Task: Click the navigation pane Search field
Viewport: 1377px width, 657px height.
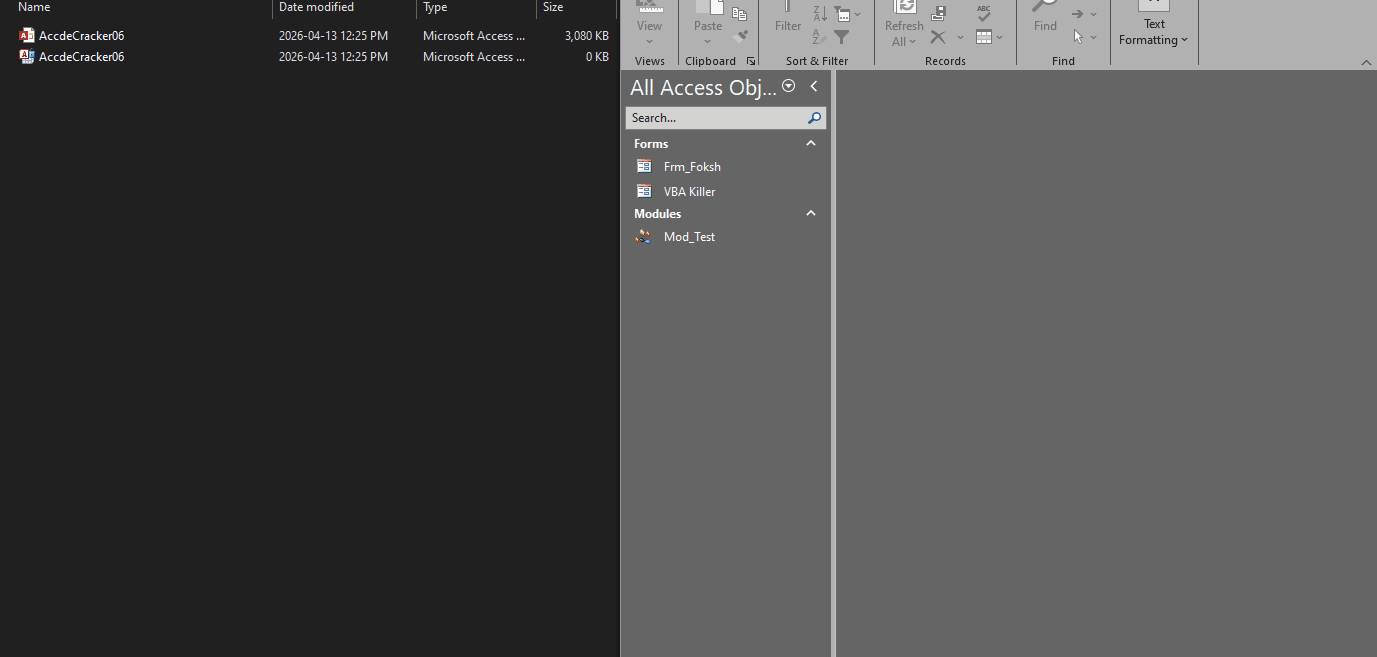Action: click(715, 118)
